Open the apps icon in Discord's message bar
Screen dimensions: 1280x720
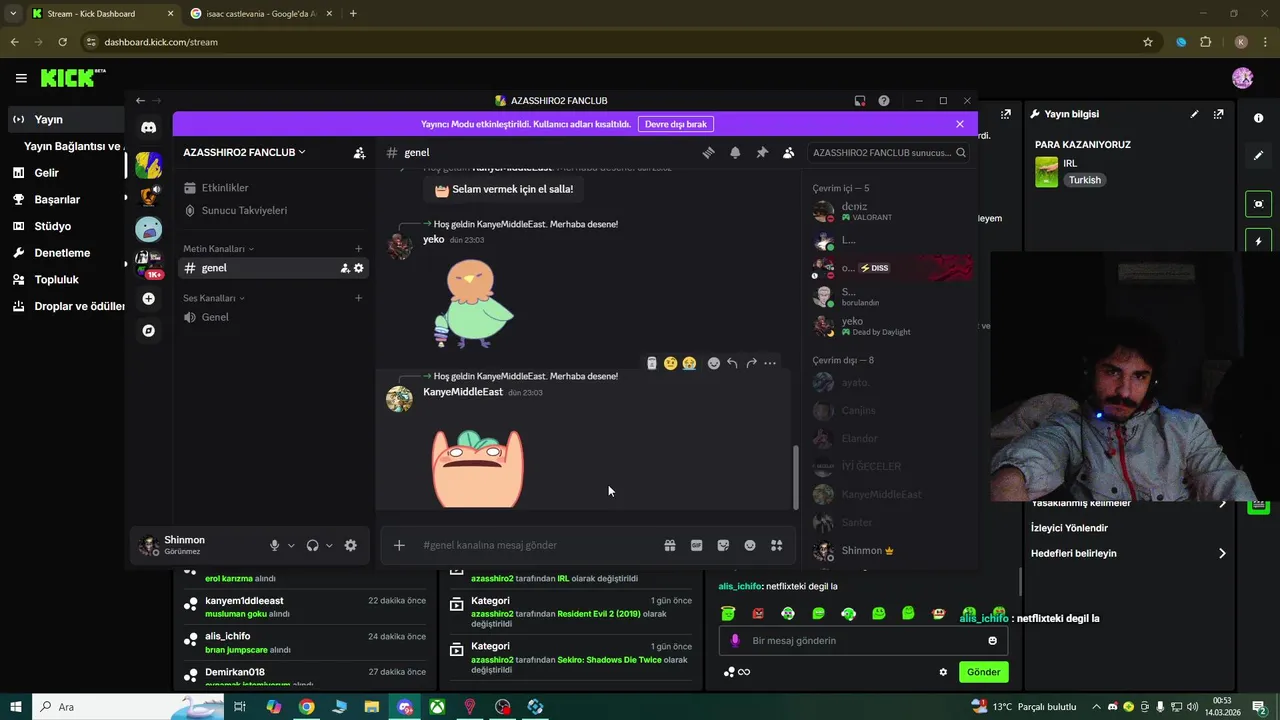click(776, 545)
